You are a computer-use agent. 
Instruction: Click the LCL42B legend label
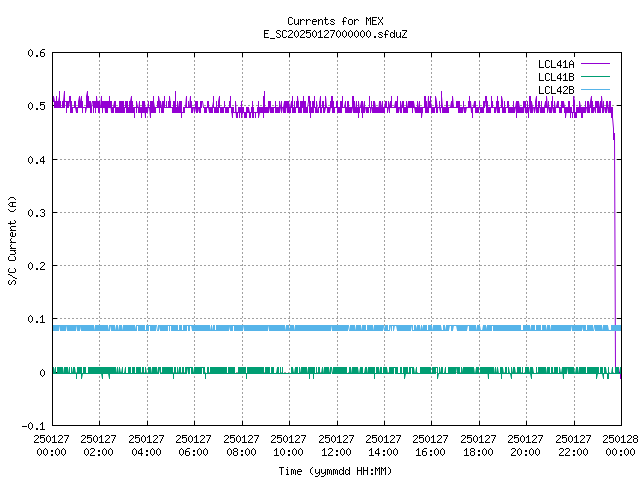[556, 90]
